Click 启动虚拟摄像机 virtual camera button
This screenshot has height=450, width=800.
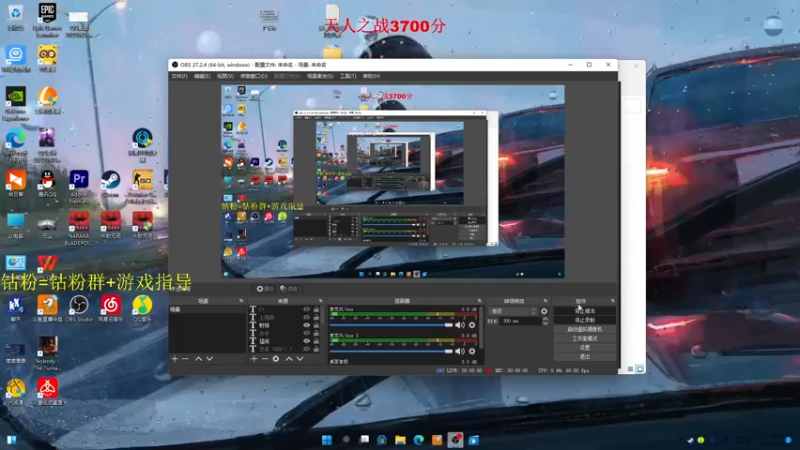click(585, 329)
